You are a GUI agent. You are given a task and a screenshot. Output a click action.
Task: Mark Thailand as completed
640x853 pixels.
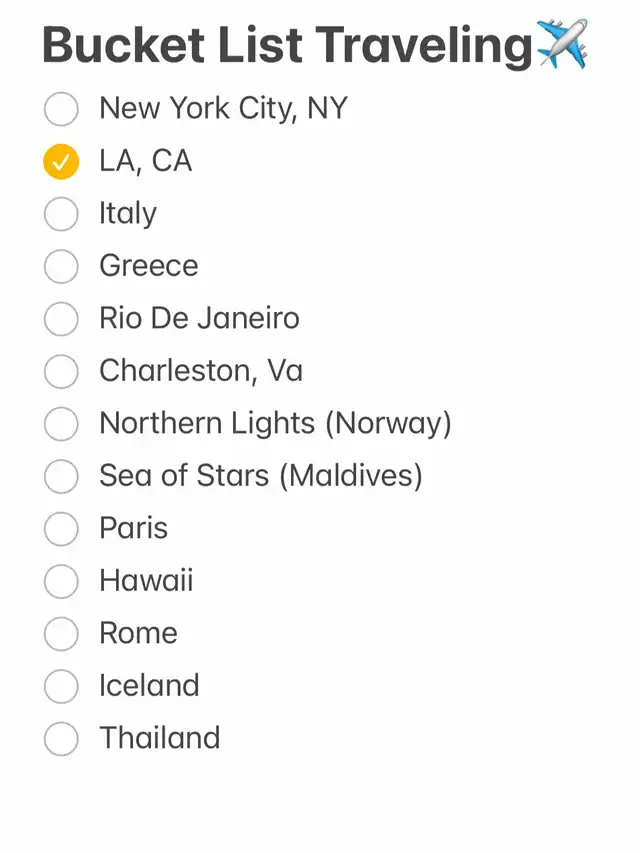point(61,739)
